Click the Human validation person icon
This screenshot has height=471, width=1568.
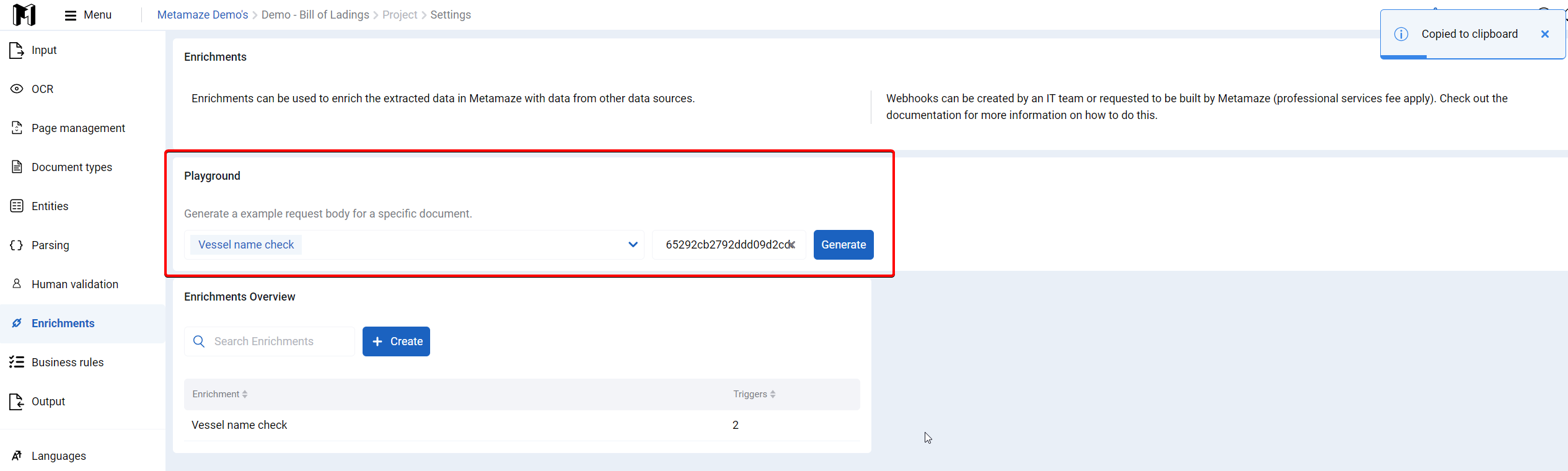17,284
